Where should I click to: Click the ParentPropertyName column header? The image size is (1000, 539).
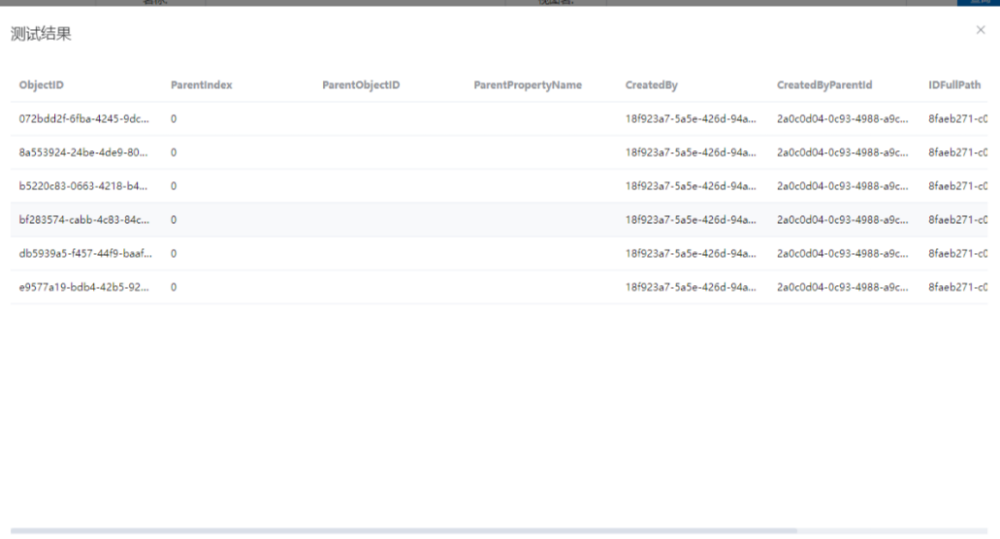tap(527, 85)
